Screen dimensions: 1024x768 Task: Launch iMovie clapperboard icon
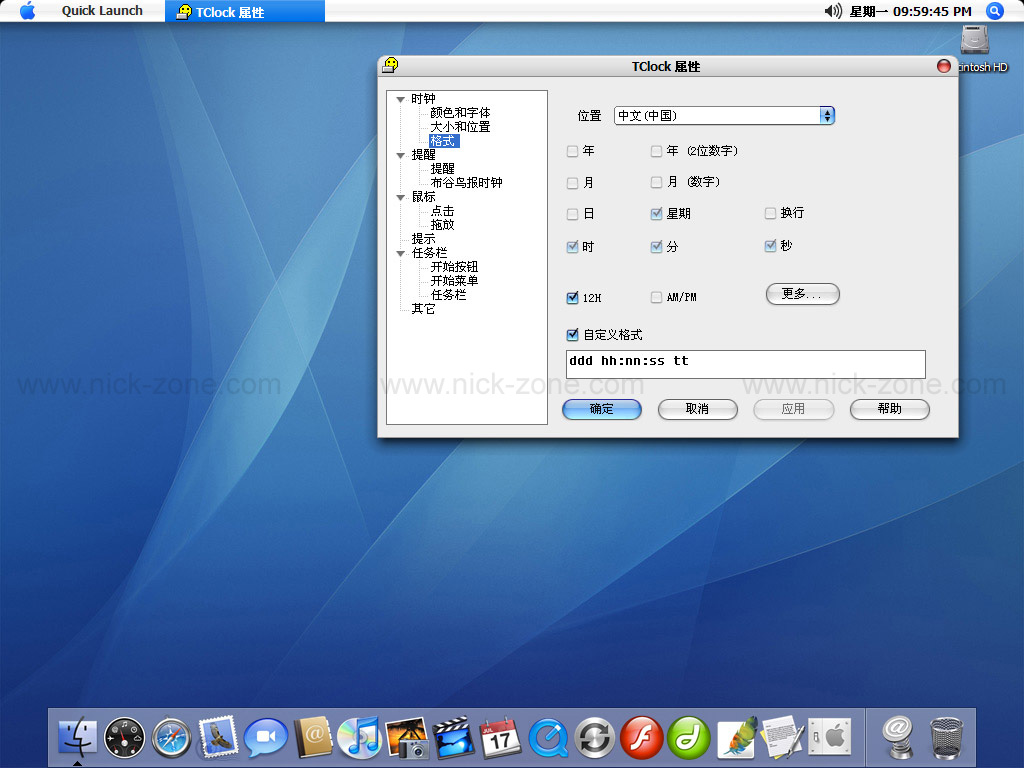(453, 738)
